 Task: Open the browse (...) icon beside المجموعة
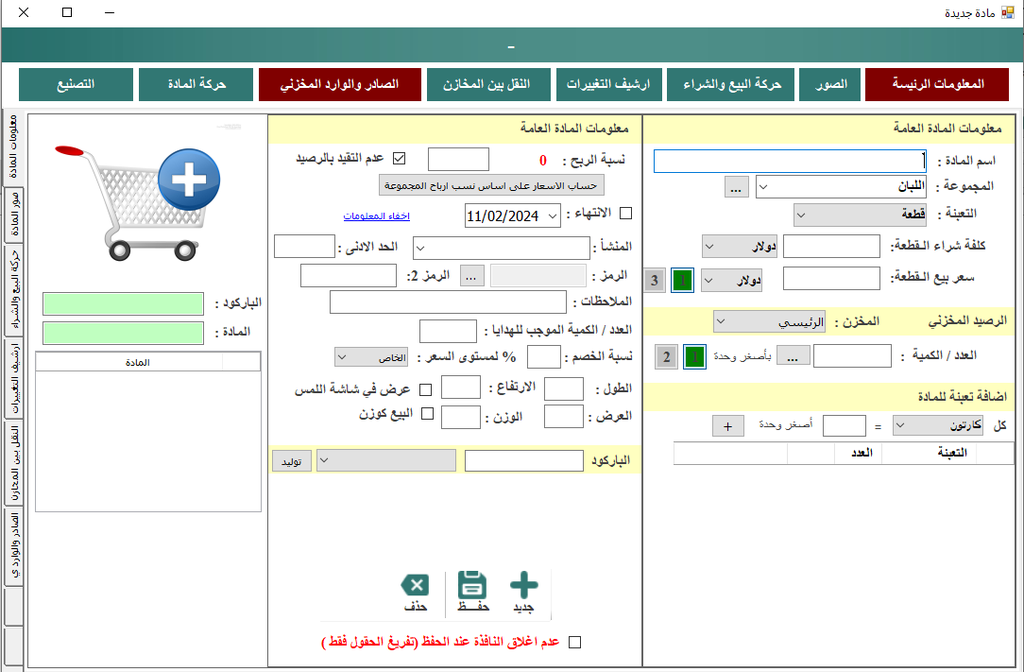click(736, 186)
